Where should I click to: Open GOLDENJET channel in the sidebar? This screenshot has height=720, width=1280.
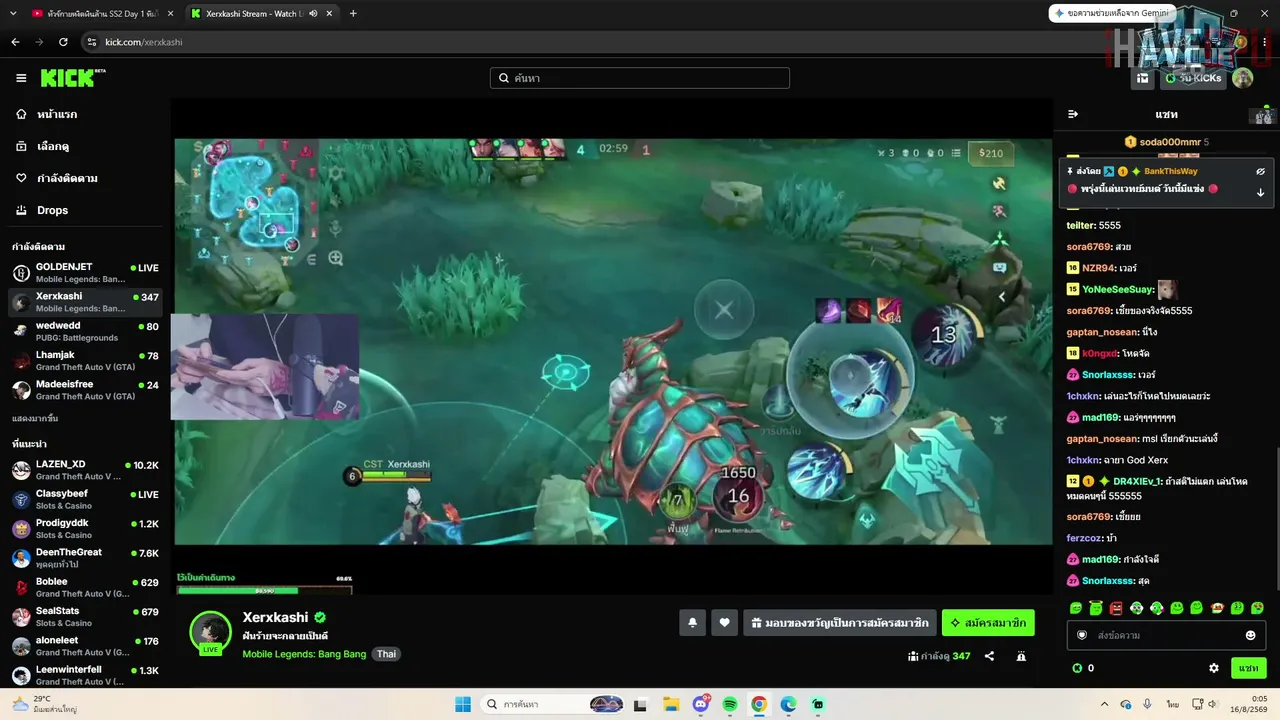click(85, 273)
